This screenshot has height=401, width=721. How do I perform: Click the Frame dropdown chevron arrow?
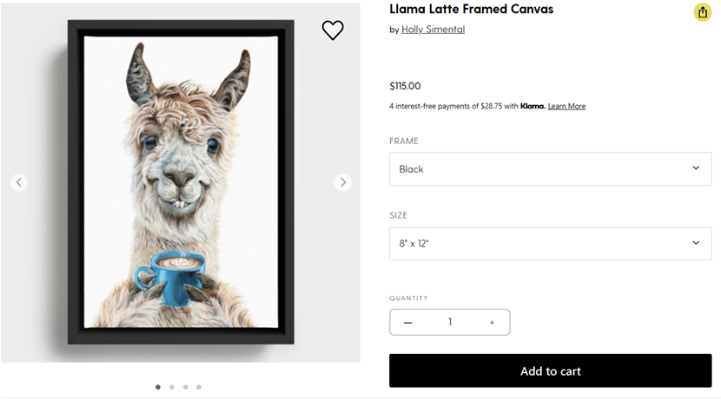coord(696,168)
